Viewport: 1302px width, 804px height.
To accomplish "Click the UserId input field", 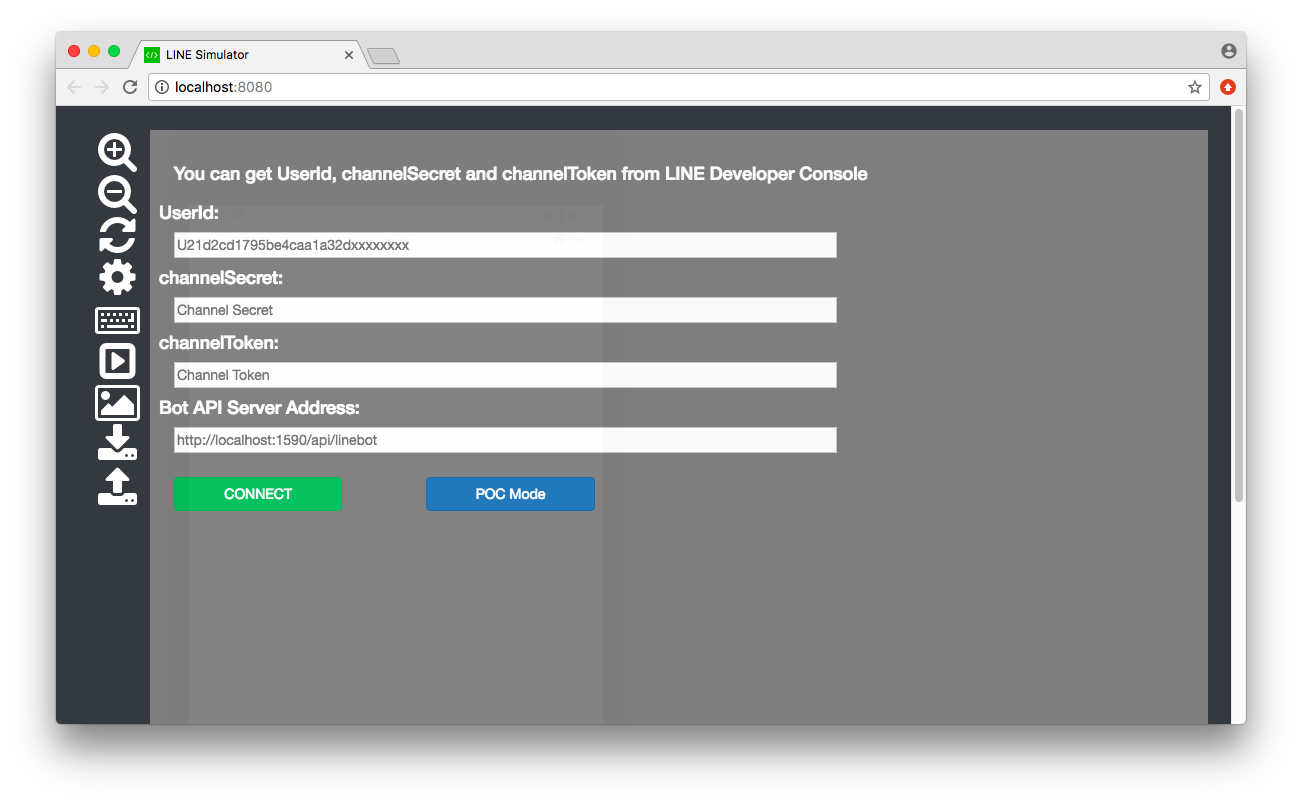I will tap(505, 244).
